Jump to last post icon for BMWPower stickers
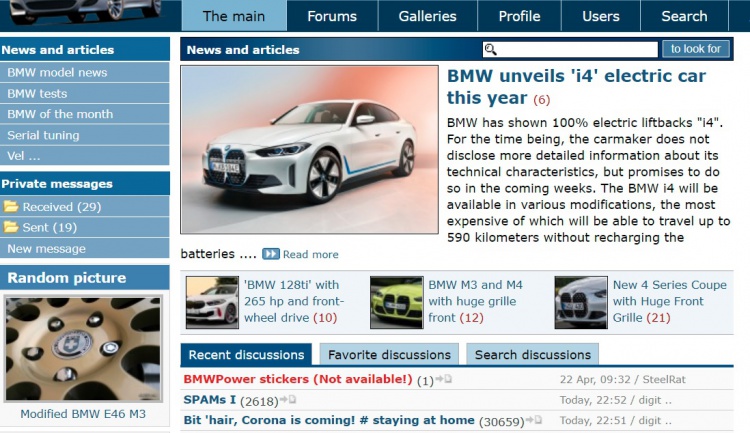The width and height of the screenshot is (750, 433). click(444, 379)
